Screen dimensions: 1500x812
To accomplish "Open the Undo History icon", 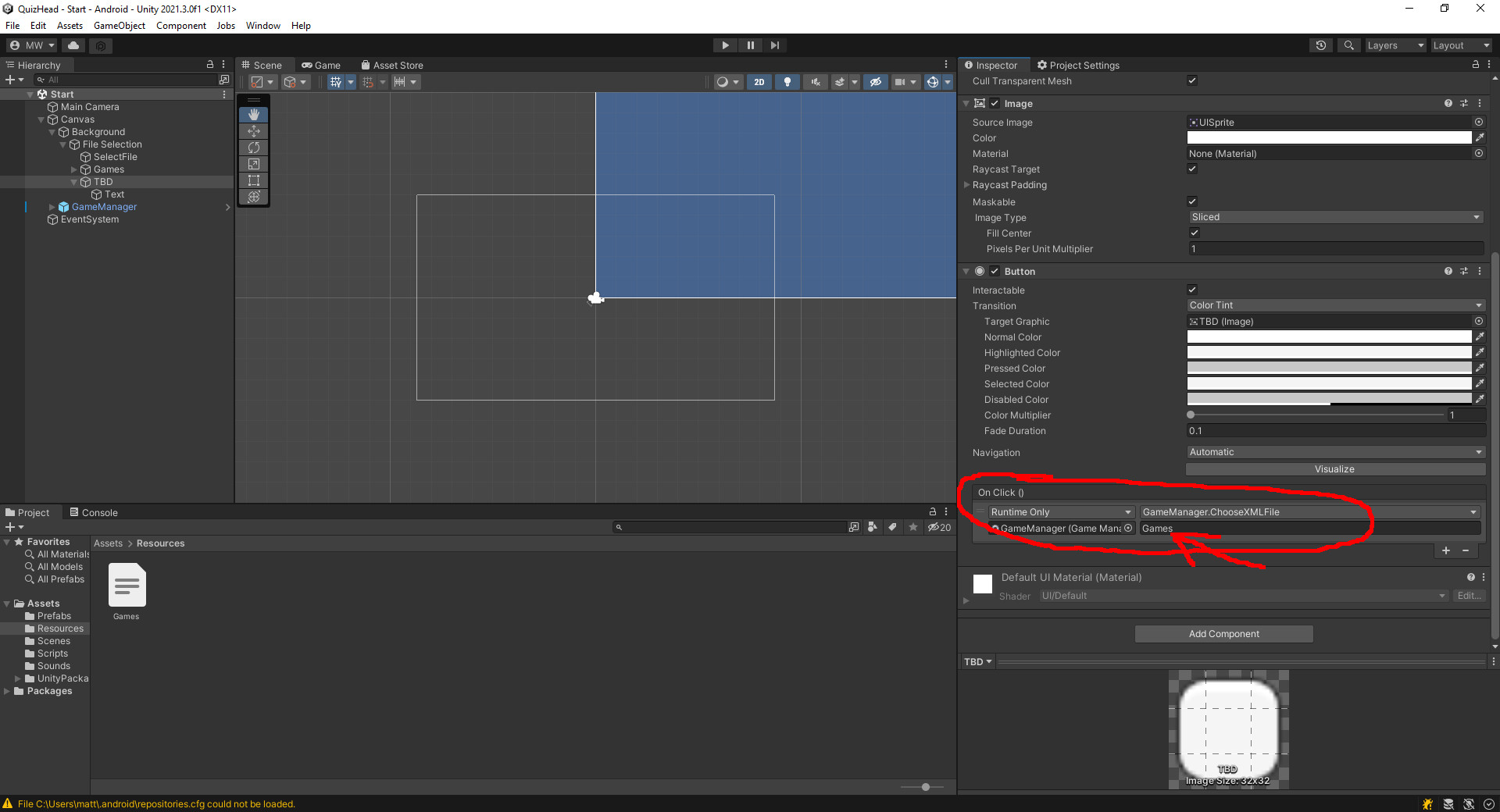I will coord(1320,45).
